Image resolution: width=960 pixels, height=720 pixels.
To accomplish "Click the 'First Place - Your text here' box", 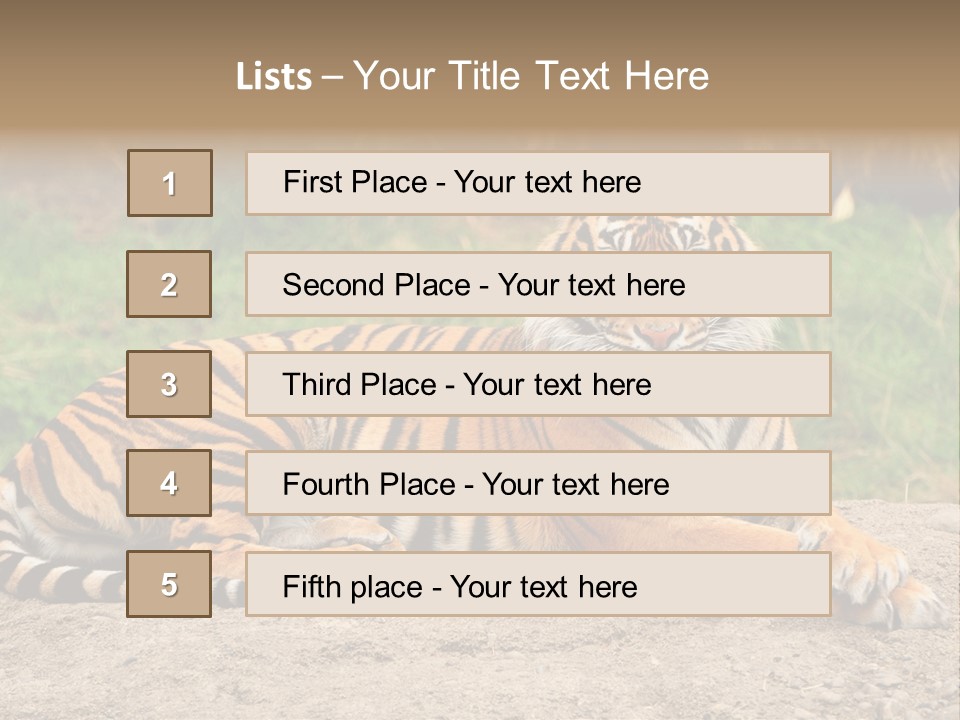I will (x=538, y=183).
